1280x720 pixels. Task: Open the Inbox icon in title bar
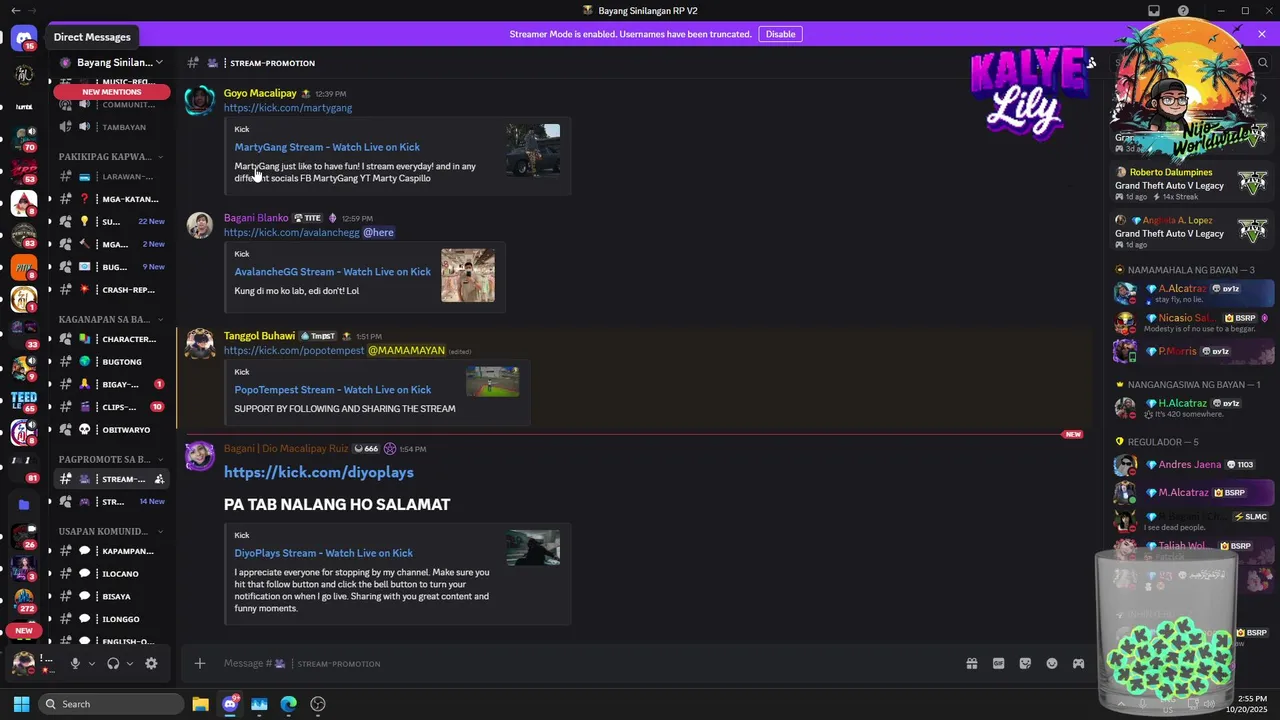[1154, 11]
